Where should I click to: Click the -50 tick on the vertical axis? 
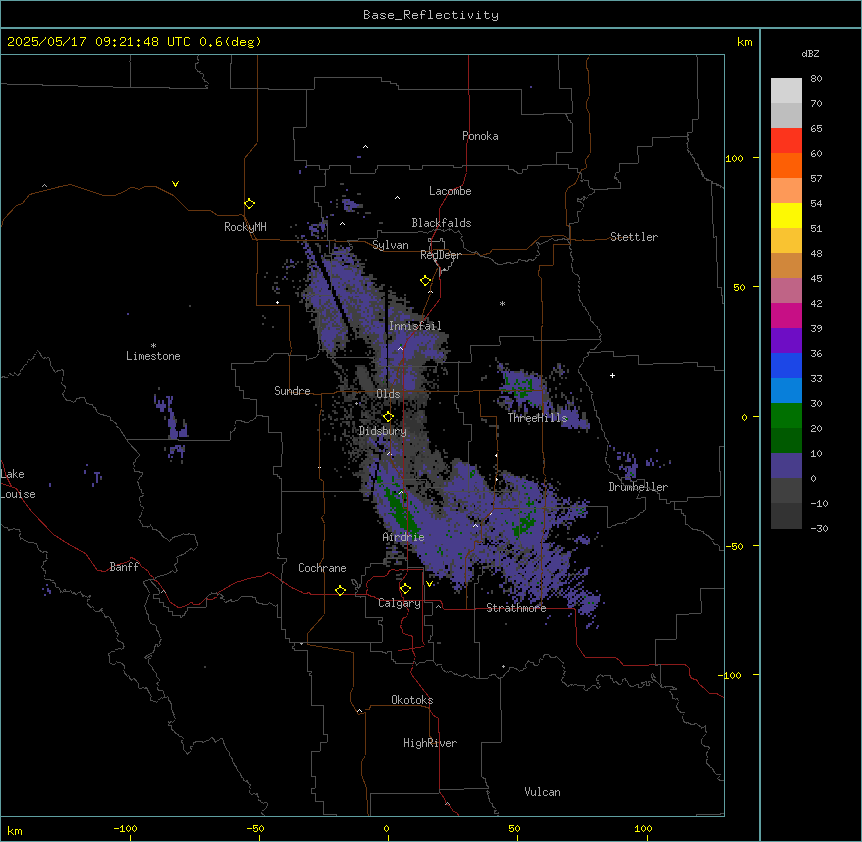[734, 546]
